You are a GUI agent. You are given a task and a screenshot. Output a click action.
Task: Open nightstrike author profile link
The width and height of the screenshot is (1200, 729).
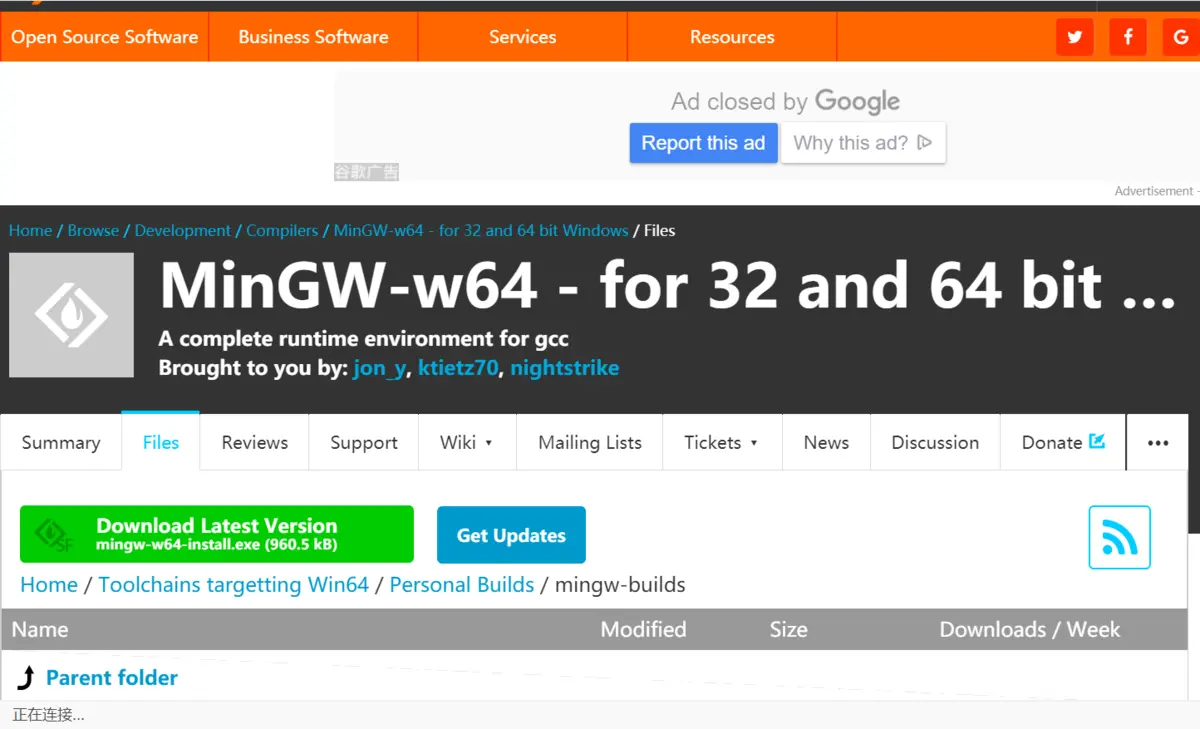tap(565, 368)
